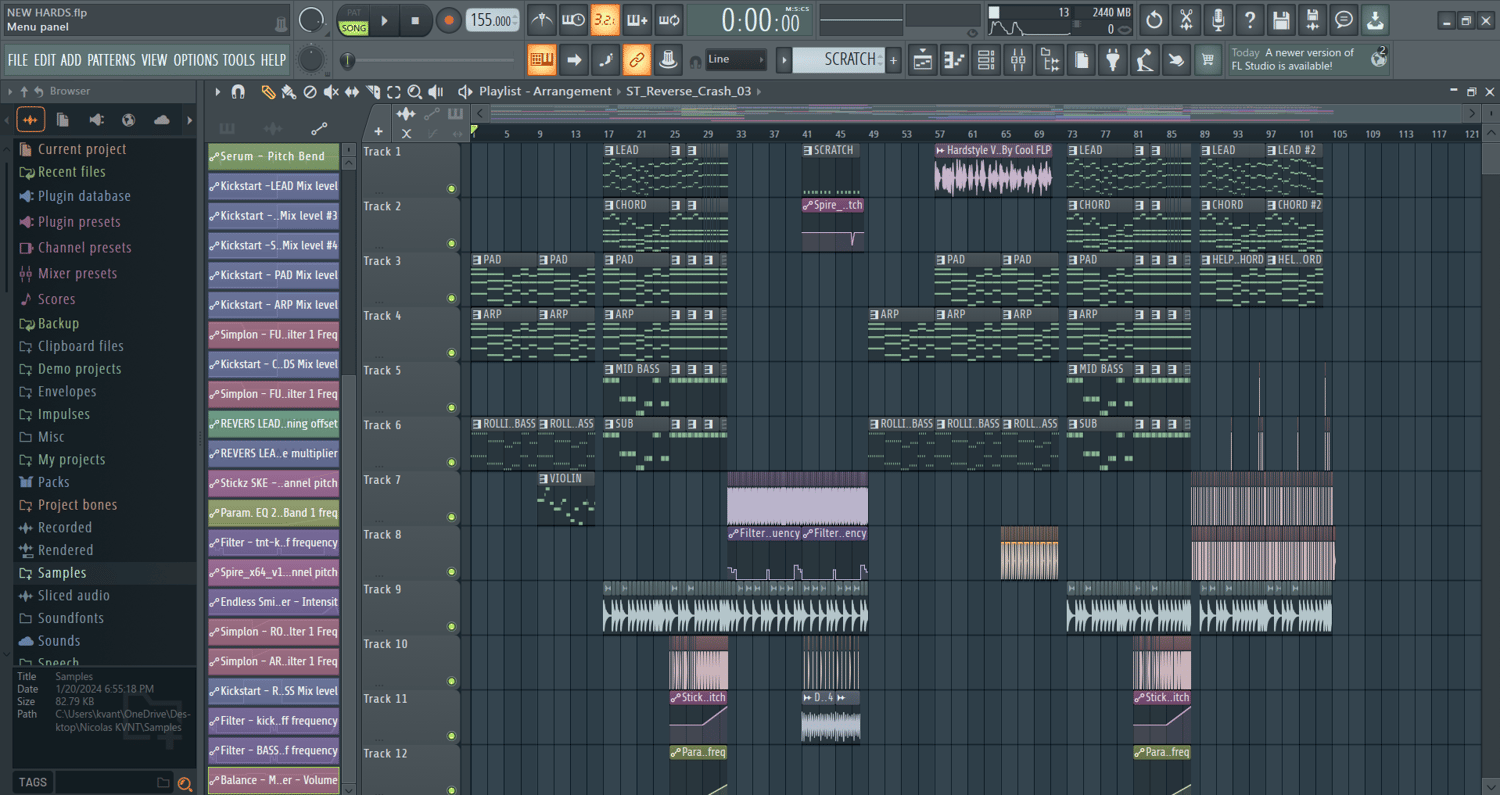Open audio editor scissors icon
Viewport: 1500px width, 795px height.
[x=1186, y=19]
